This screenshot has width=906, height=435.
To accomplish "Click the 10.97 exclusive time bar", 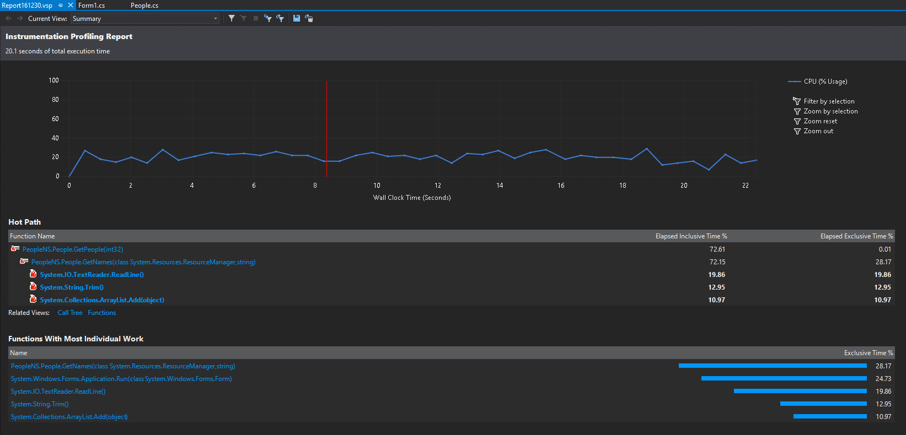I will [x=830, y=417].
